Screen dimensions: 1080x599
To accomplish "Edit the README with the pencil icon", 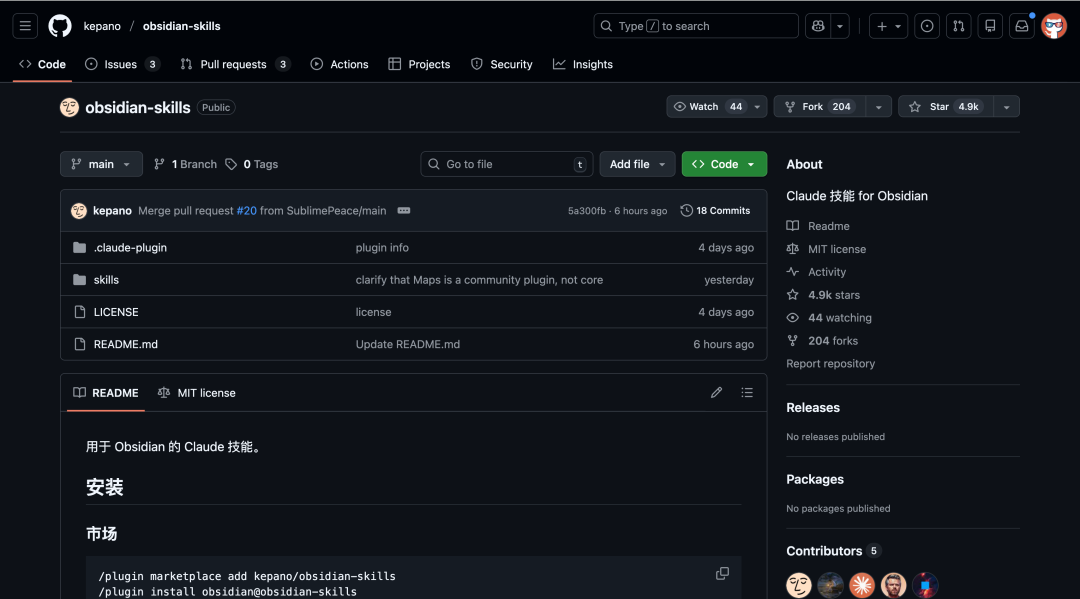I will coord(716,392).
